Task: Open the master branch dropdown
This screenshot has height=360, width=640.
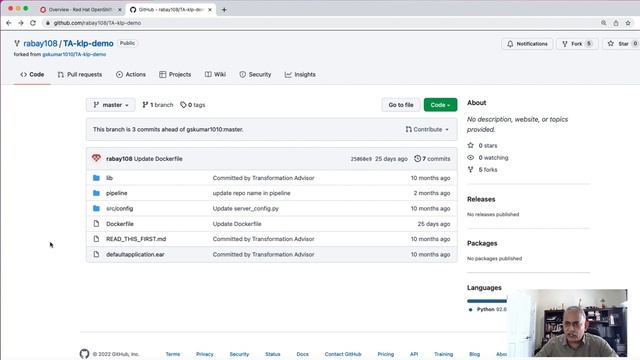Action: click(x=111, y=105)
